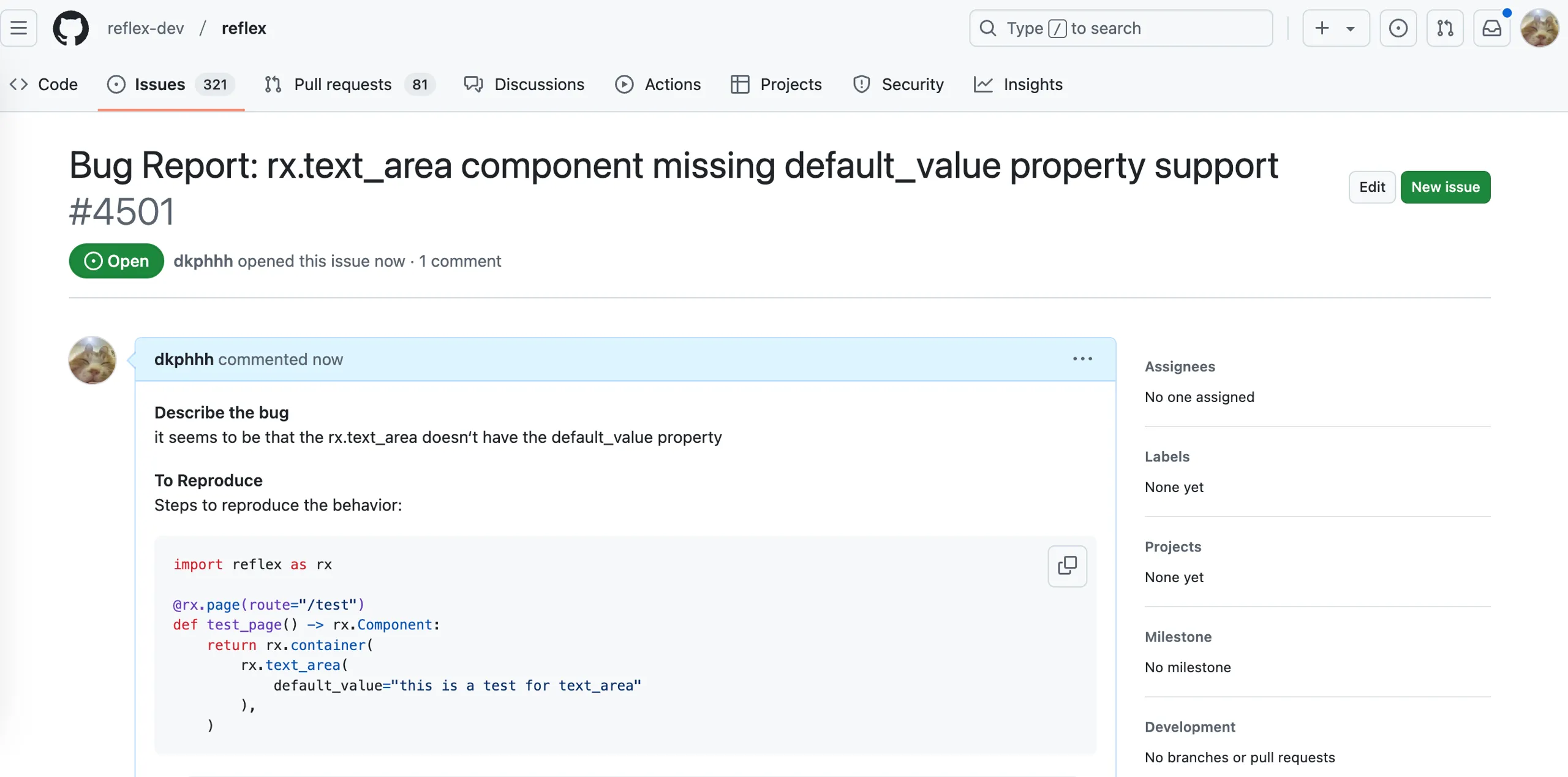This screenshot has height=777, width=1568.
Task: Click the Edit issue title button
Action: pyautogui.click(x=1372, y=187)
